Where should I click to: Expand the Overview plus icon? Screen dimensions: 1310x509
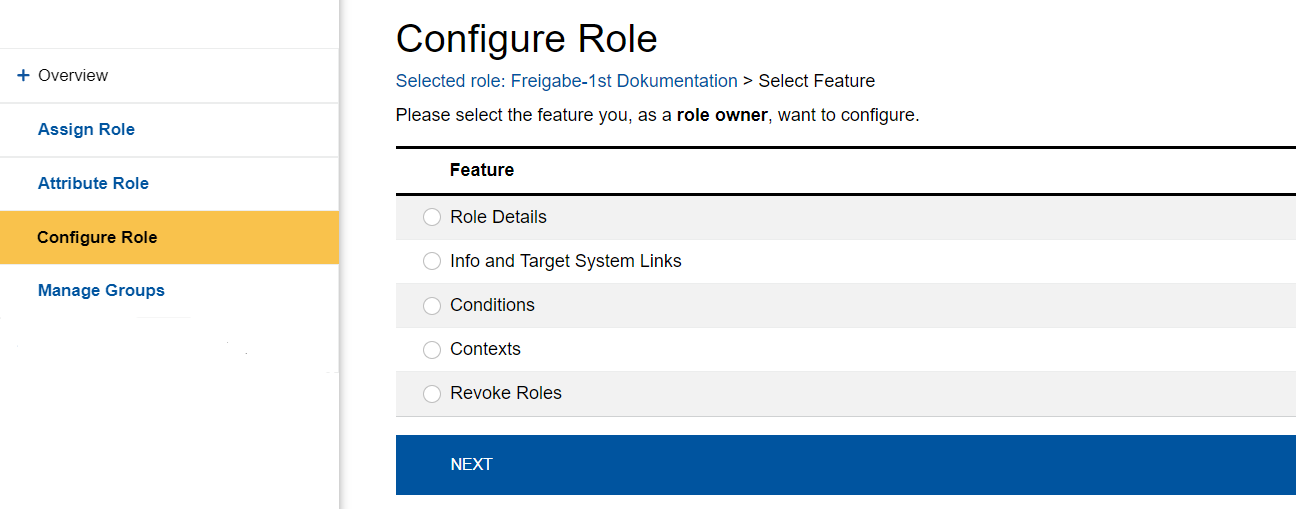(x=23, y=76)
